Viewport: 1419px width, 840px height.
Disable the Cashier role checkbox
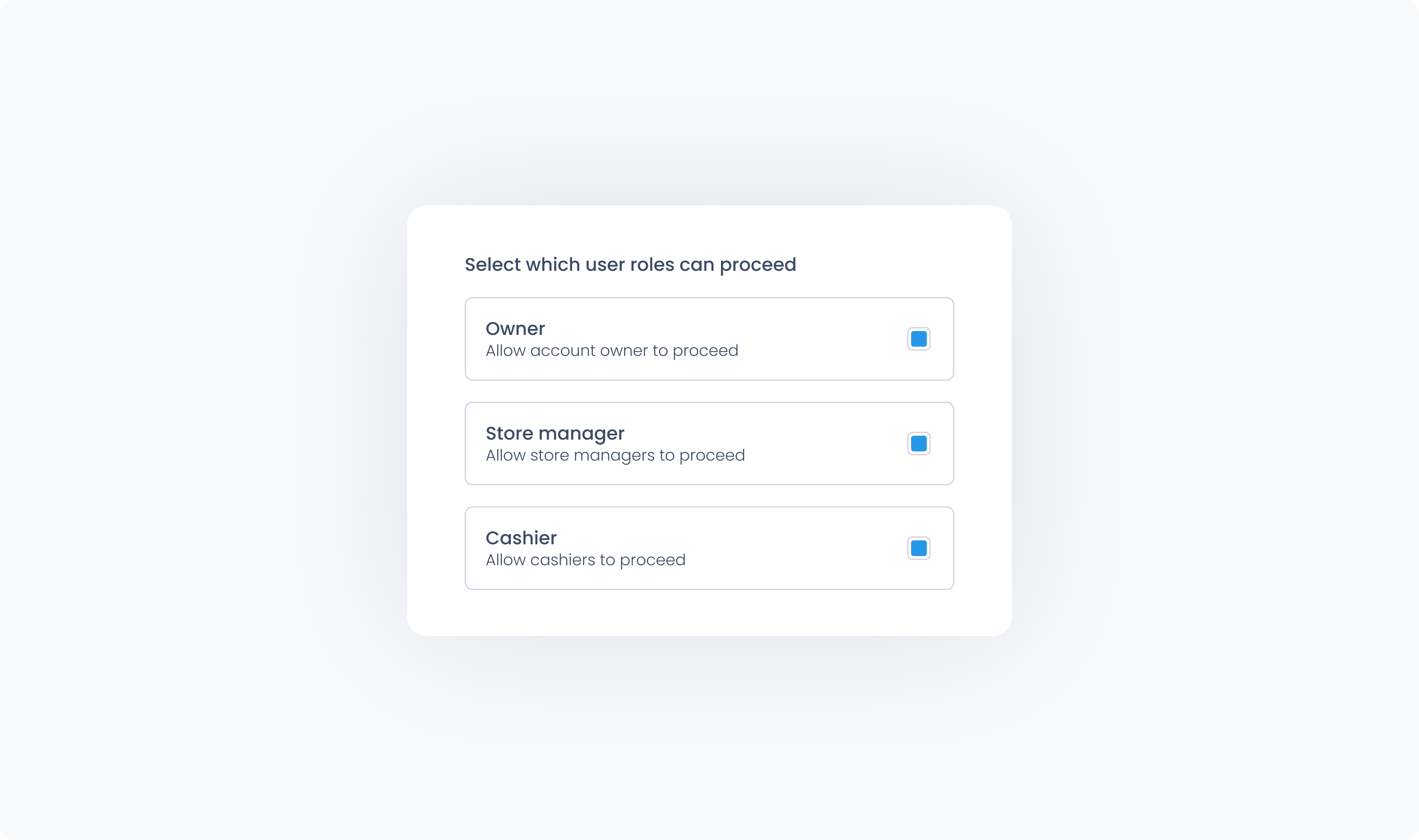click(x=918, y=548)
